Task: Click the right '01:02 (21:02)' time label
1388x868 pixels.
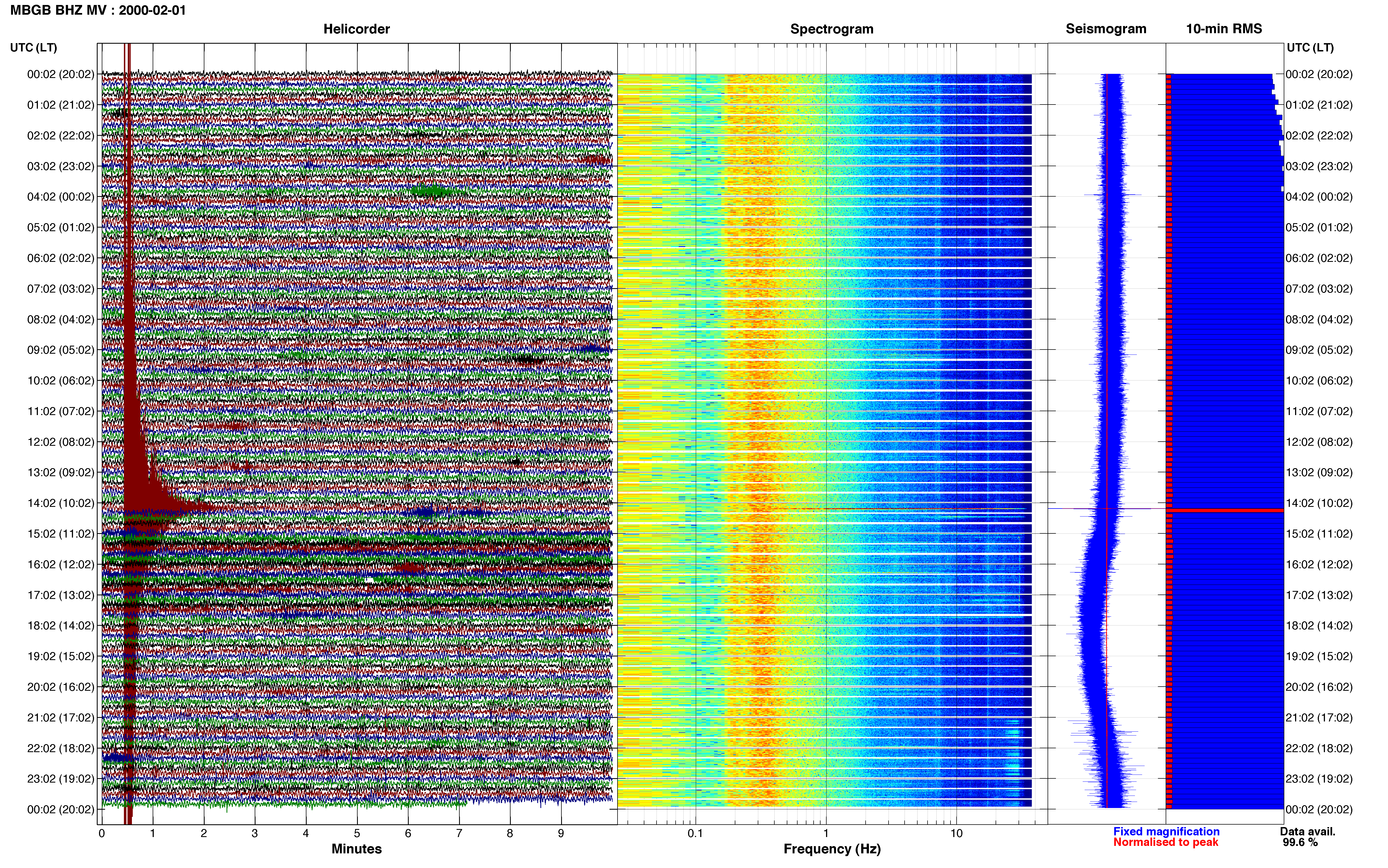Action: (1319, 105)
